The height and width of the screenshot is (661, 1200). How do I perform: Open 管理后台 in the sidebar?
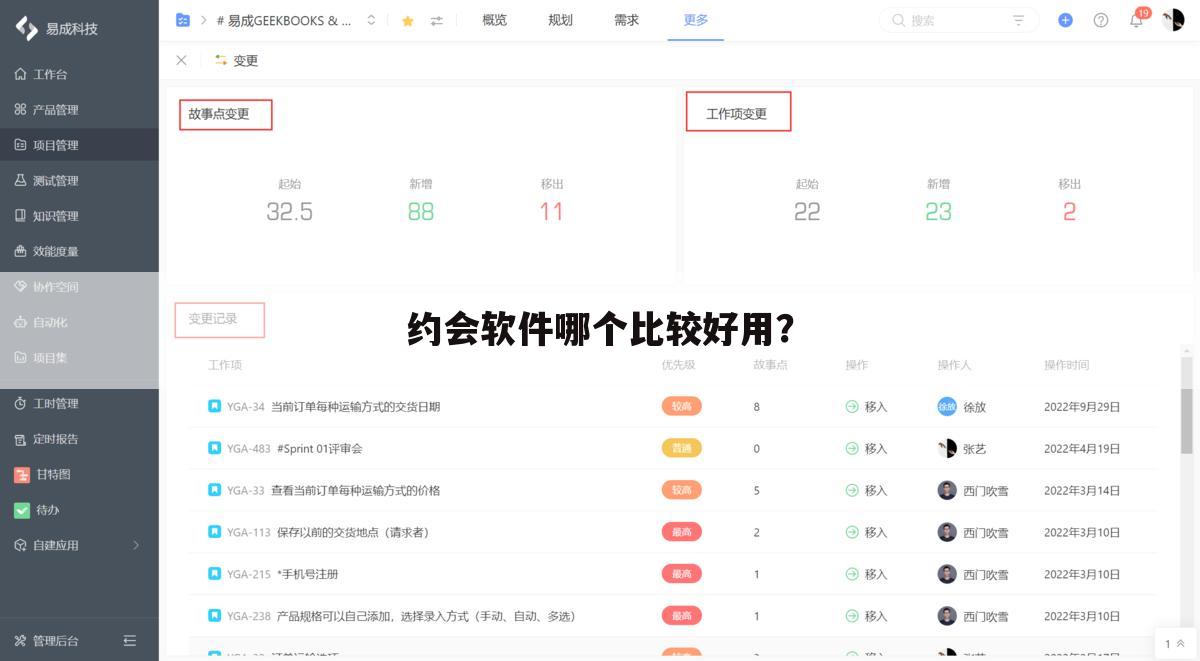[x=55, y=640]
